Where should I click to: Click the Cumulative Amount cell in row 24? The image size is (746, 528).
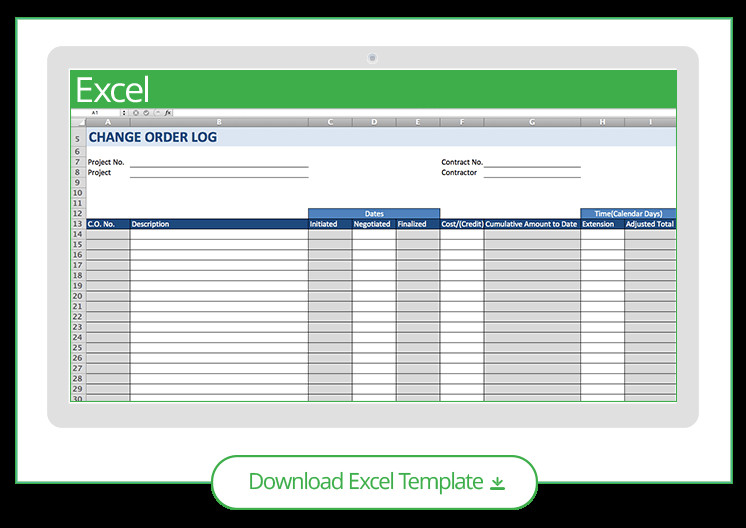(532, 338)
